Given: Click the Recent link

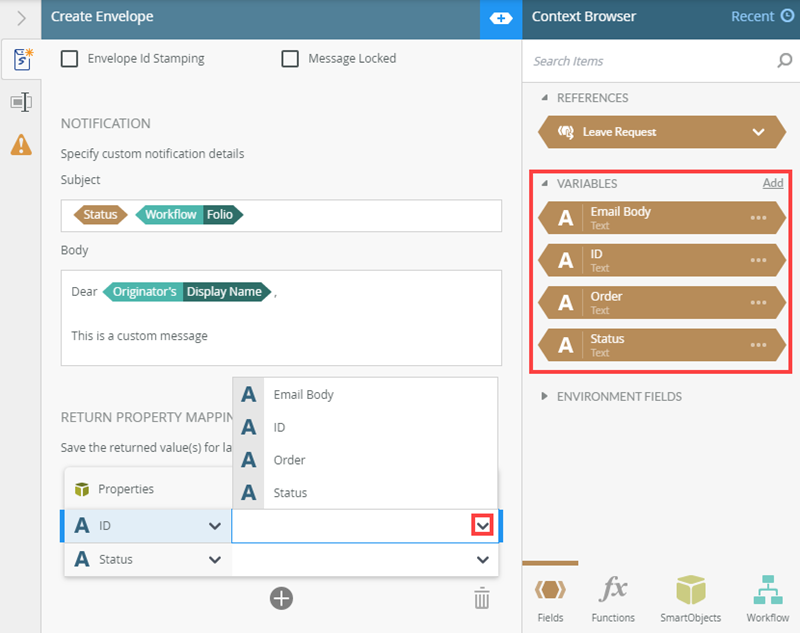Looking at the screenshot, I should [753, 16].
